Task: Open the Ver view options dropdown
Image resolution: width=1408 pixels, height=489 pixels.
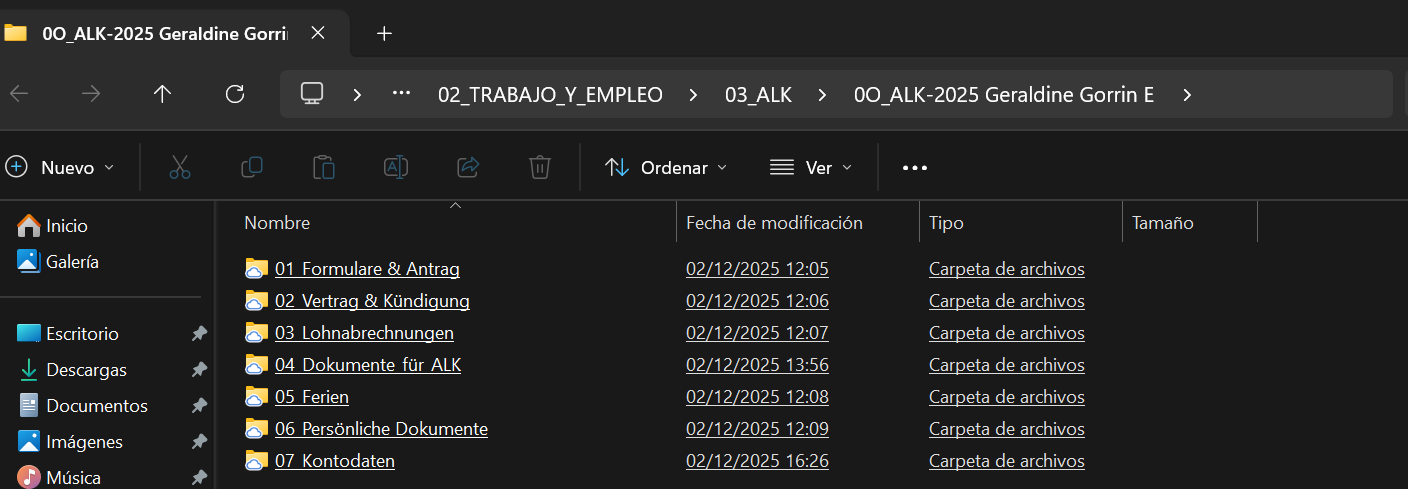Action: [811, 168]
